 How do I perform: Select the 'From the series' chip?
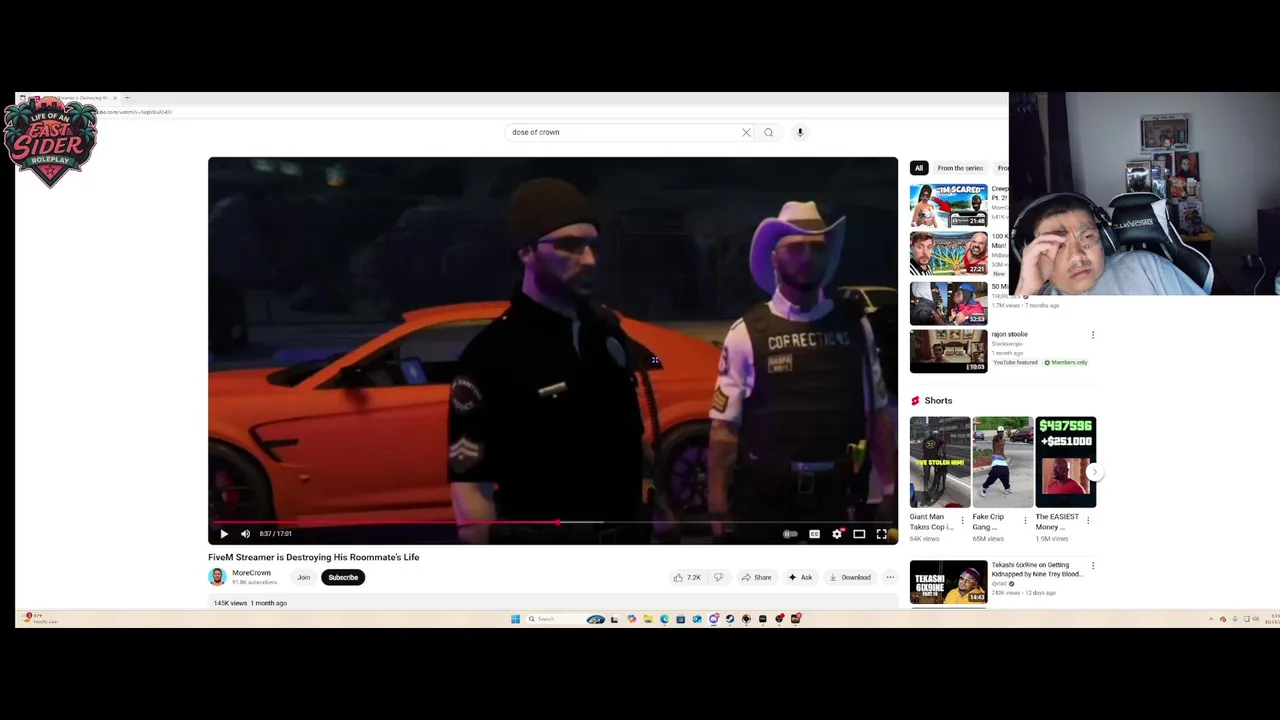pyautogui.click(x=960, y=168)
